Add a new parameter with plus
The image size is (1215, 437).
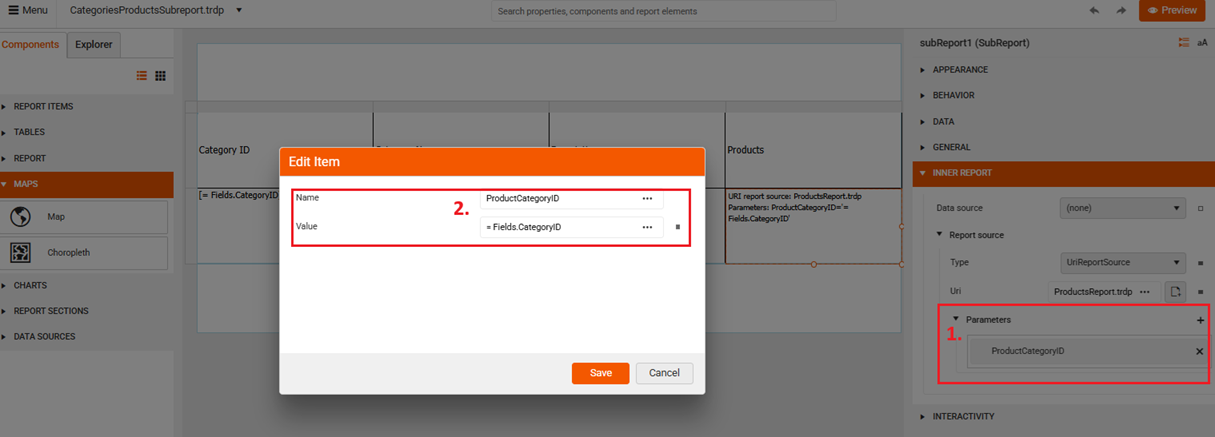point(1200,320)
